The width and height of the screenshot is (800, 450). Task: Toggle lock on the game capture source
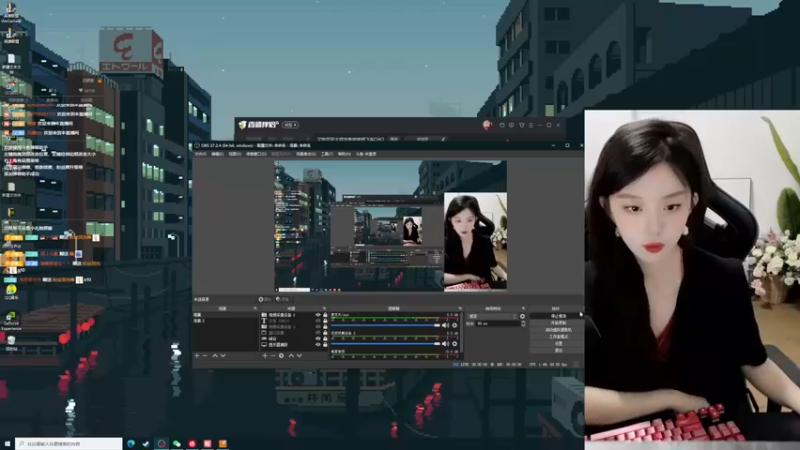(x=326, y=339)
